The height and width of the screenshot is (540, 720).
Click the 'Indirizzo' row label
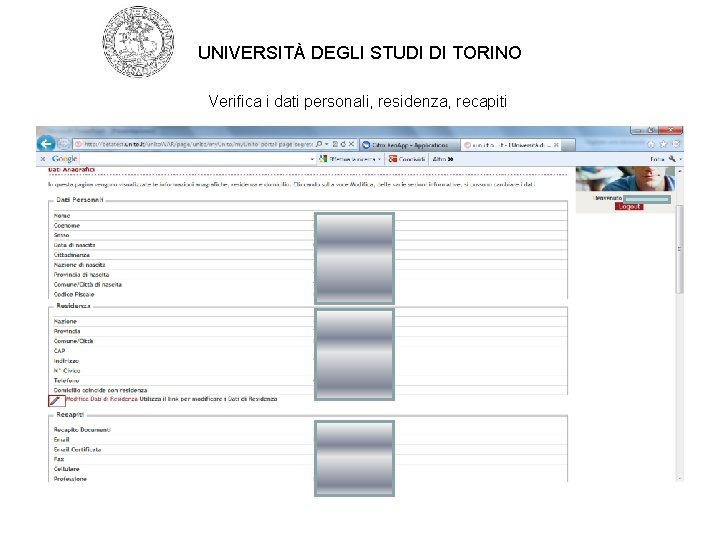[x=66, y=361]
